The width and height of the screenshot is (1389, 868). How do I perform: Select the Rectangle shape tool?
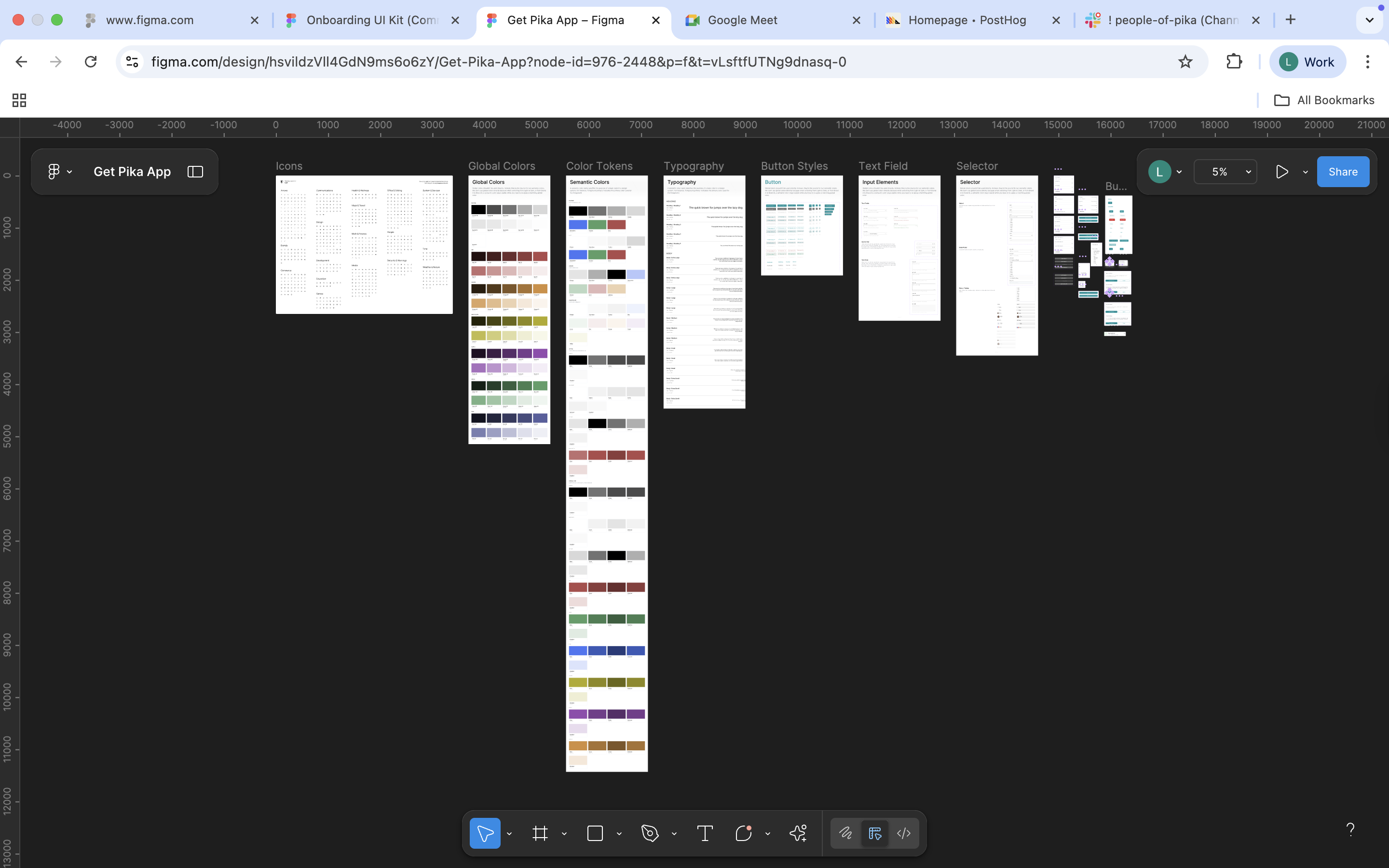tap(595, 833)
